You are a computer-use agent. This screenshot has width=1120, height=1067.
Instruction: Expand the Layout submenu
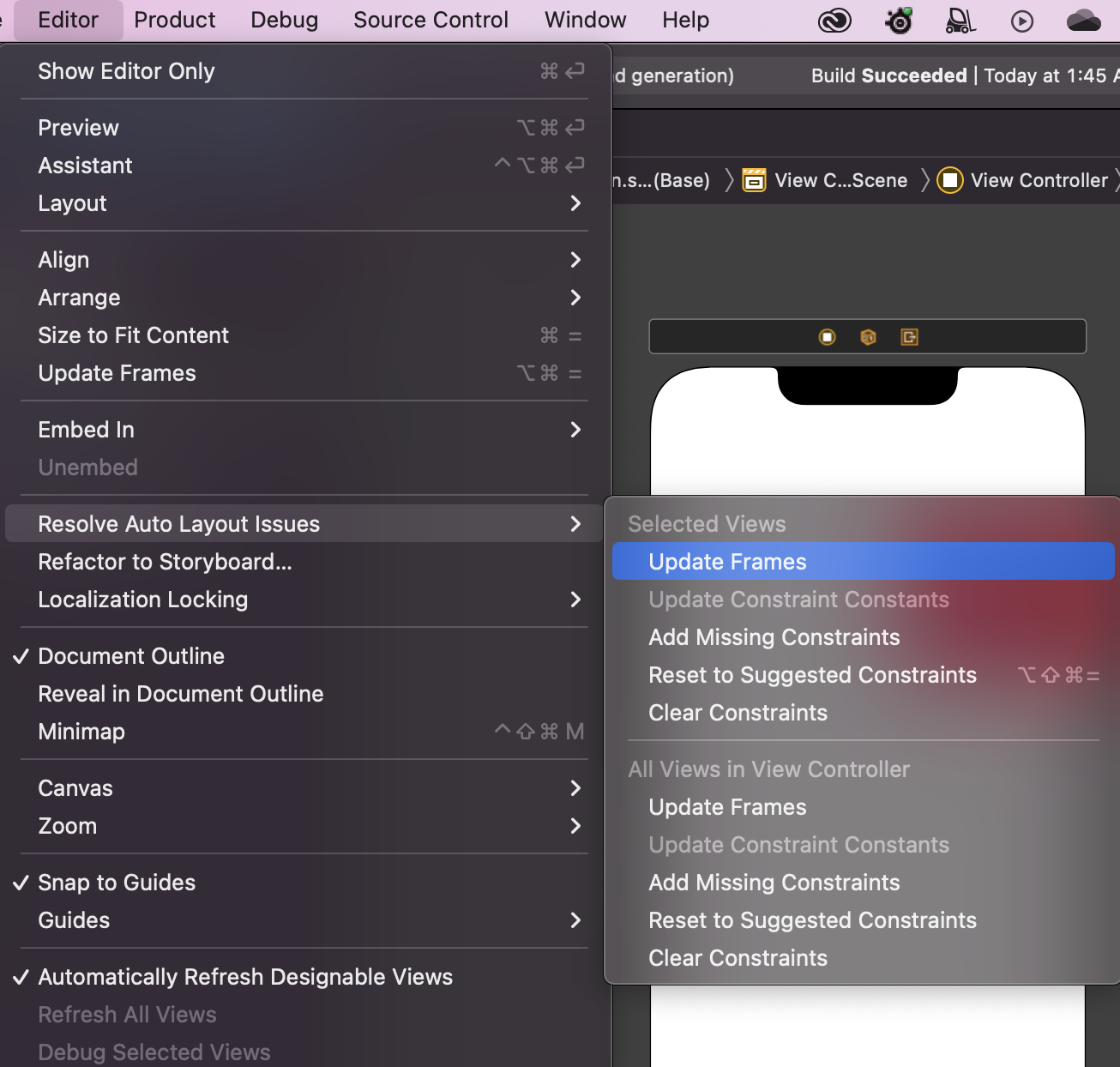pos(304,203)
